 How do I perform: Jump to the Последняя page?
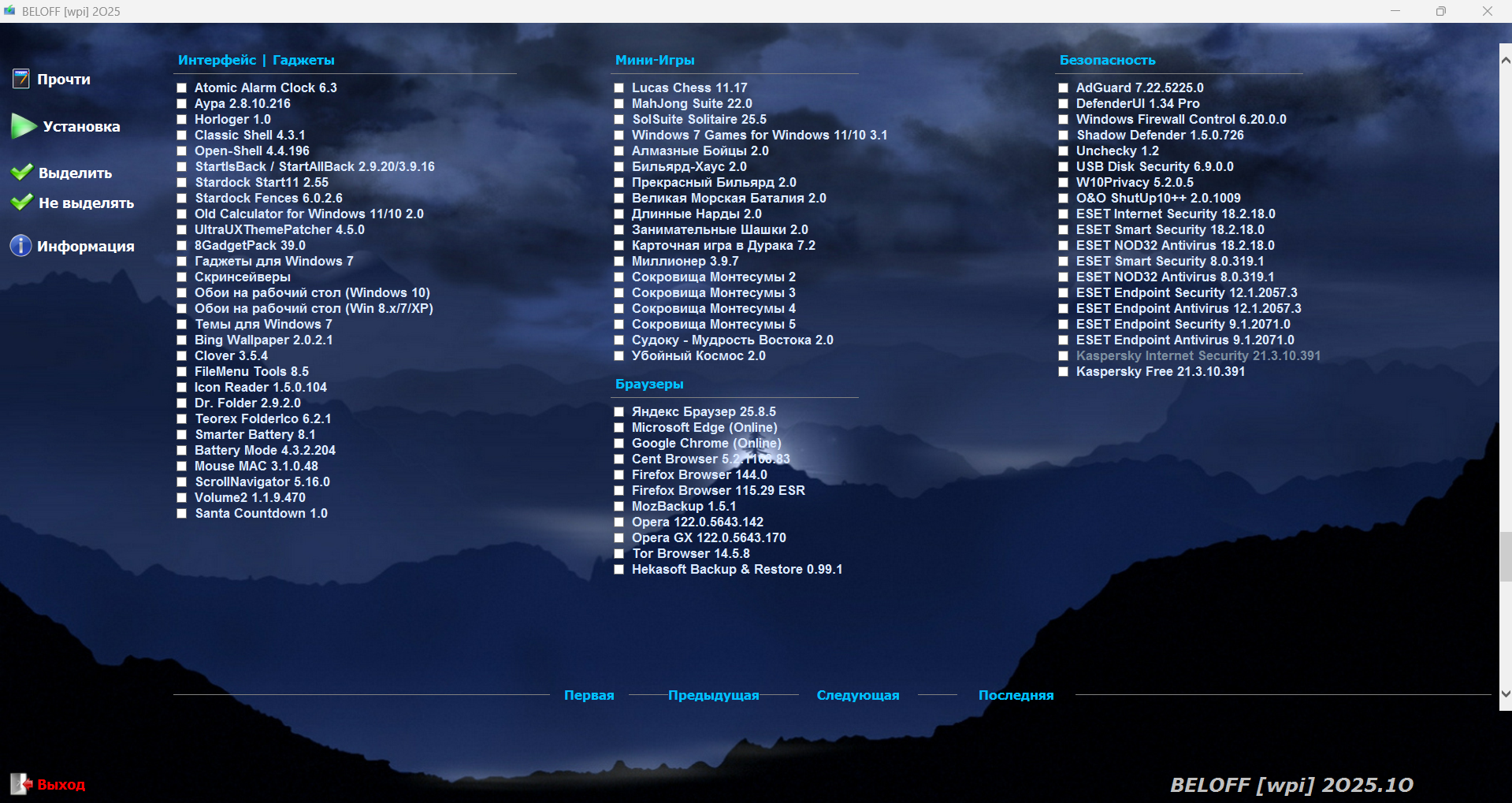pos(1016,695)
